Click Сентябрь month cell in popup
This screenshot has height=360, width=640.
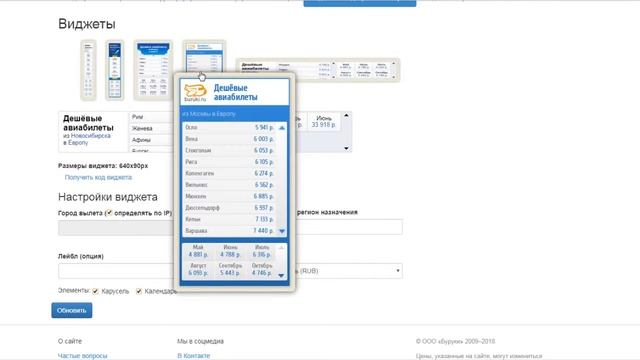click(x=230, y=269)
